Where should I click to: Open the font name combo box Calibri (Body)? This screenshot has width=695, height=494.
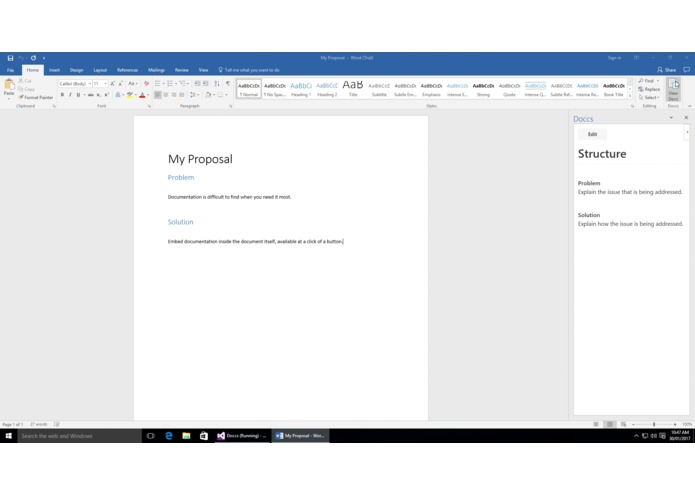75,83
